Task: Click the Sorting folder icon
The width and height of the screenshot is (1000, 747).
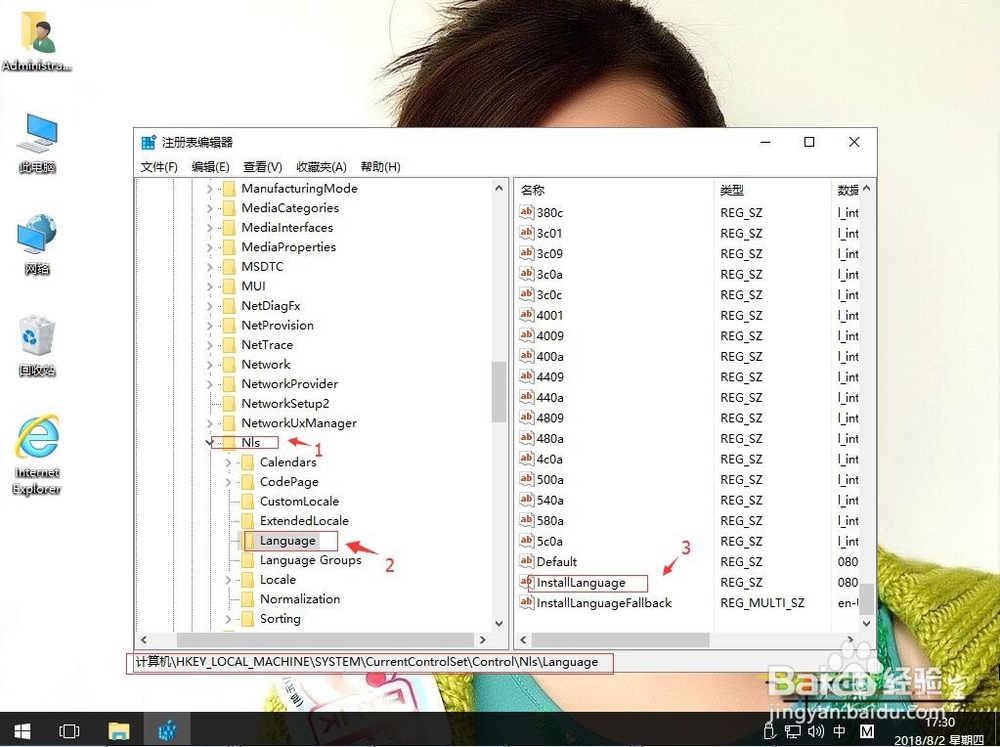Action: 248,618
